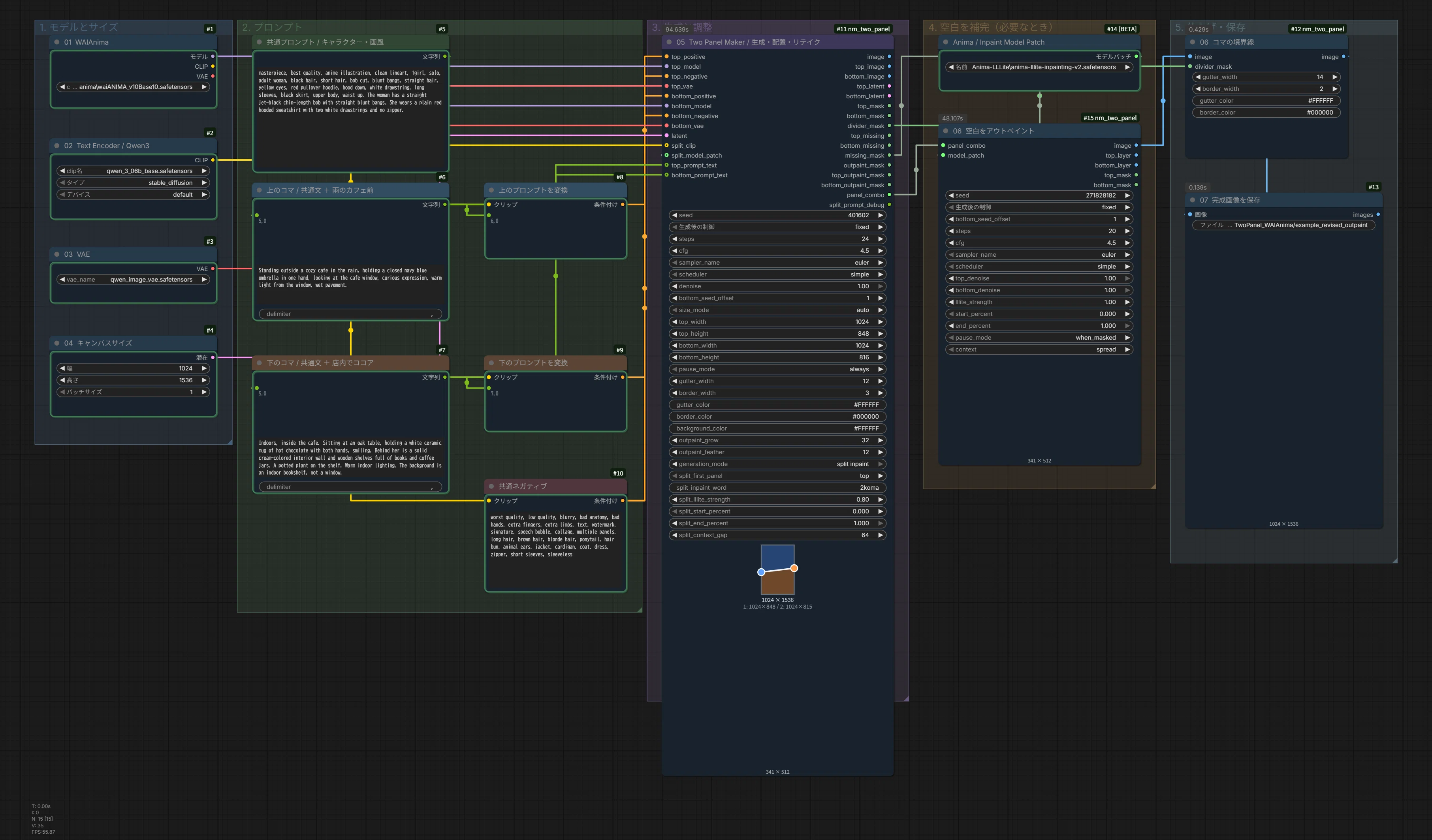The image size is (1432, 840).
Task: Increase 幅 1024 with its right arrow
Action: tap(204, 368)
